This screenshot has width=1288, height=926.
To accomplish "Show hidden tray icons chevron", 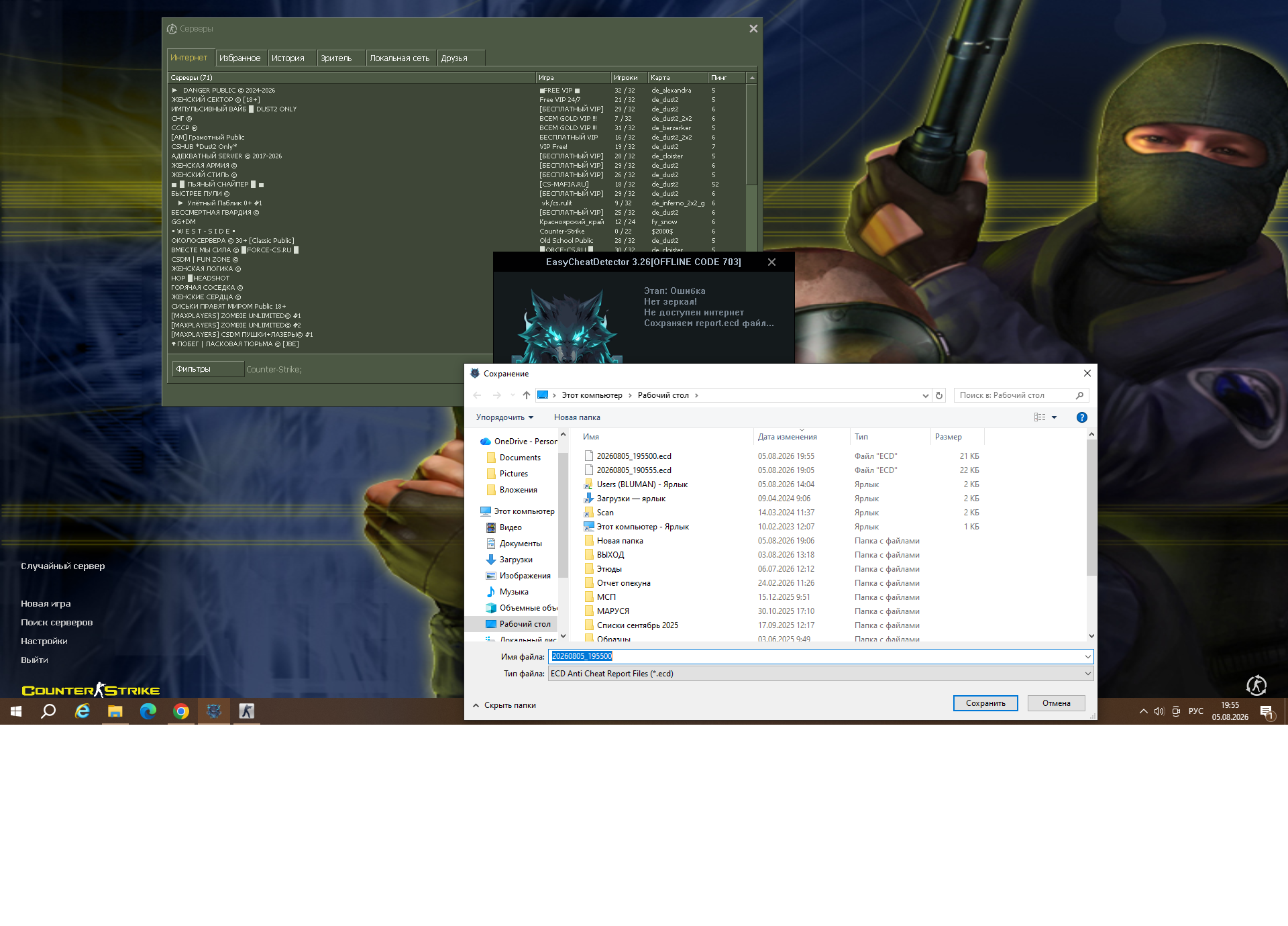I will 1143,711.
